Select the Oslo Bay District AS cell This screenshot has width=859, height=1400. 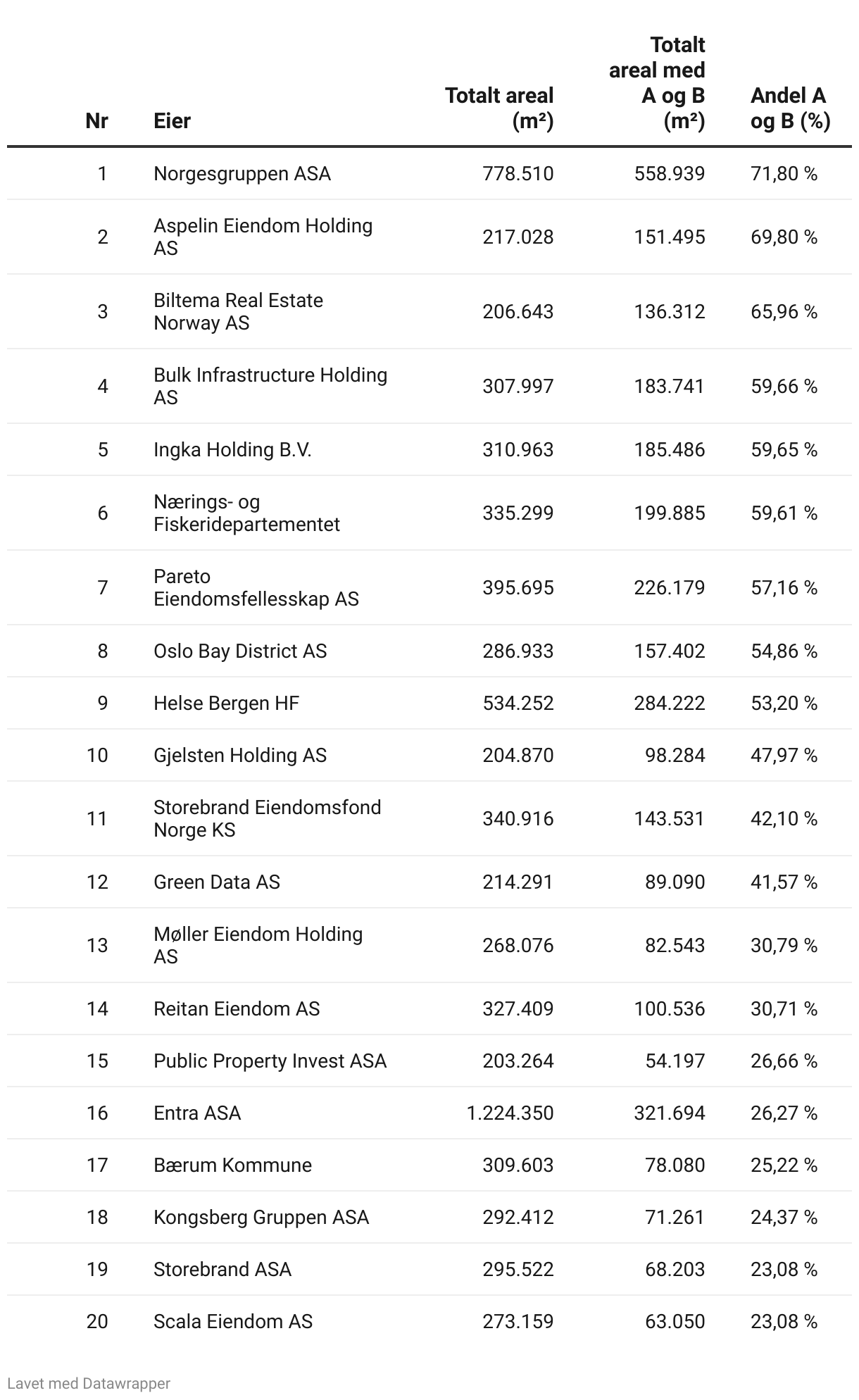click(x=240, y=651)
